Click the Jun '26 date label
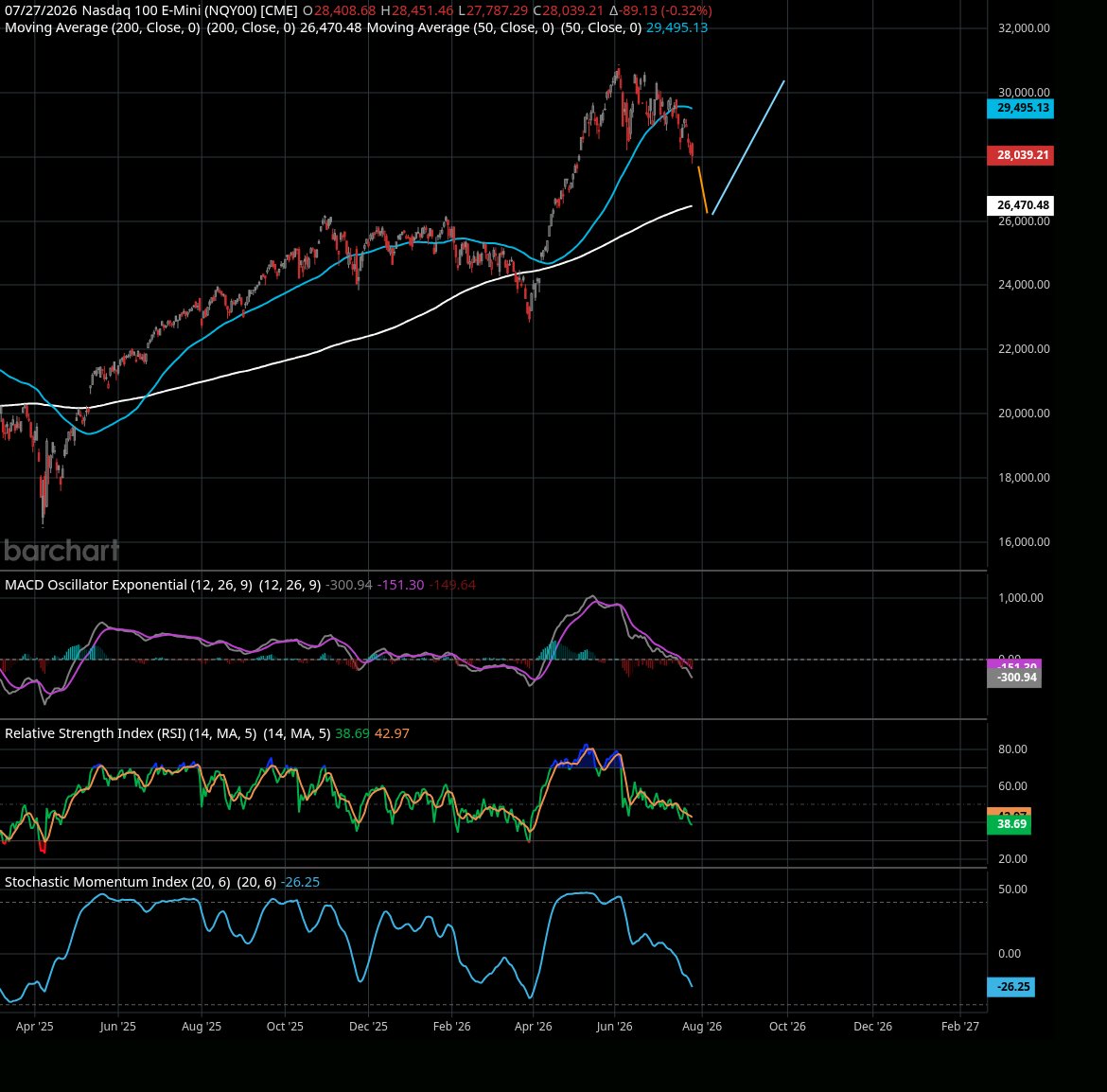The image size is (1107, 1092). coord(614,1027)
